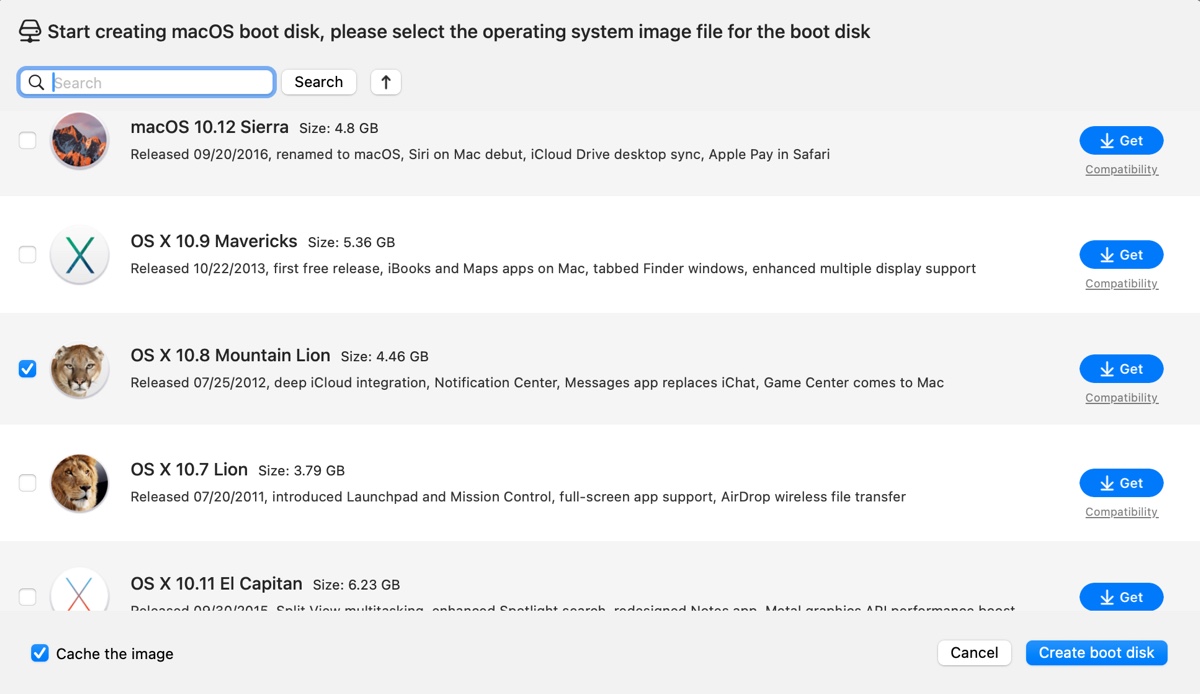1200x694 pixels.
Task: Get the OS X 10.7 Lion image
Action: pyautogui.click(x=1121, y=483)
